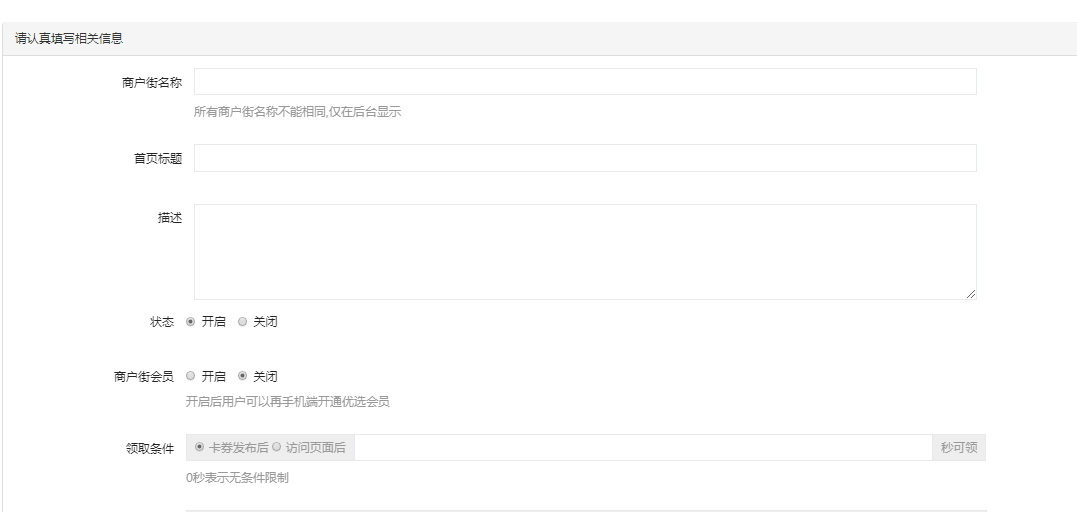This screenshot has width=1077, height=512.
Task: Click the 首页标题 field label
Action: tap(158, 159)
